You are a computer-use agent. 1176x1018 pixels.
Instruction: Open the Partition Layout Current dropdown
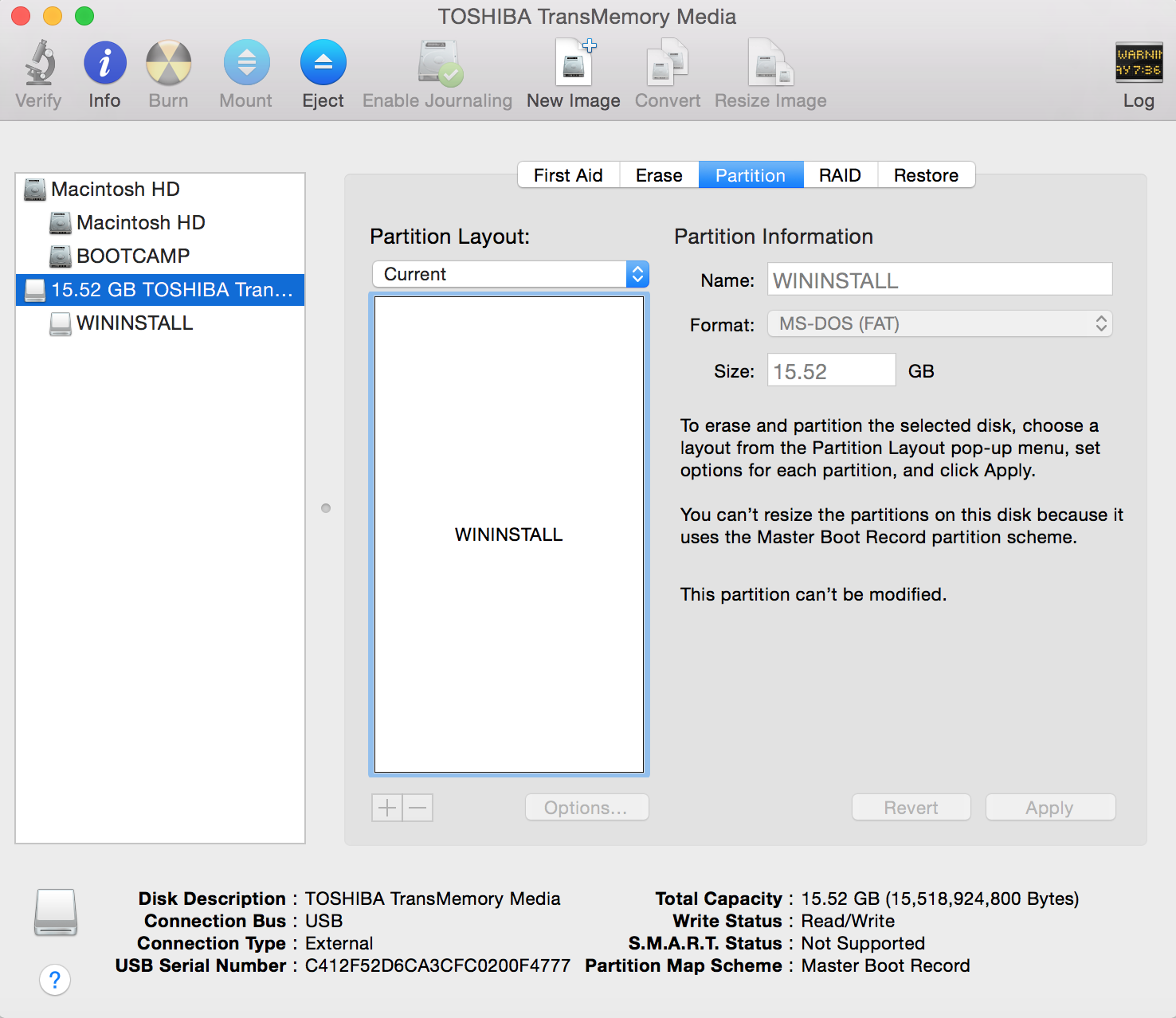point(511,274)
